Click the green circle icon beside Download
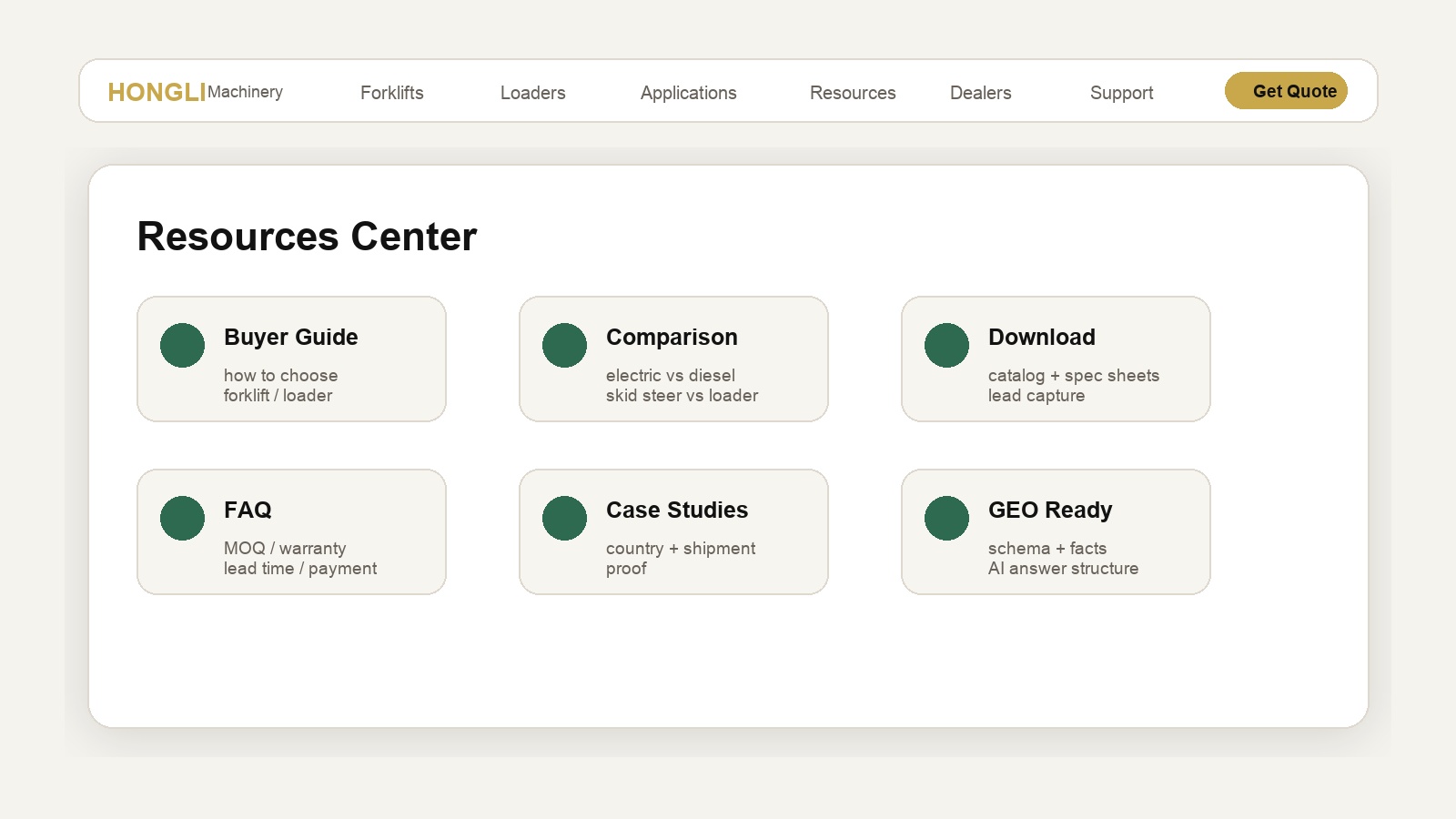Screen dimensions: 1456x819 [946, 345]
